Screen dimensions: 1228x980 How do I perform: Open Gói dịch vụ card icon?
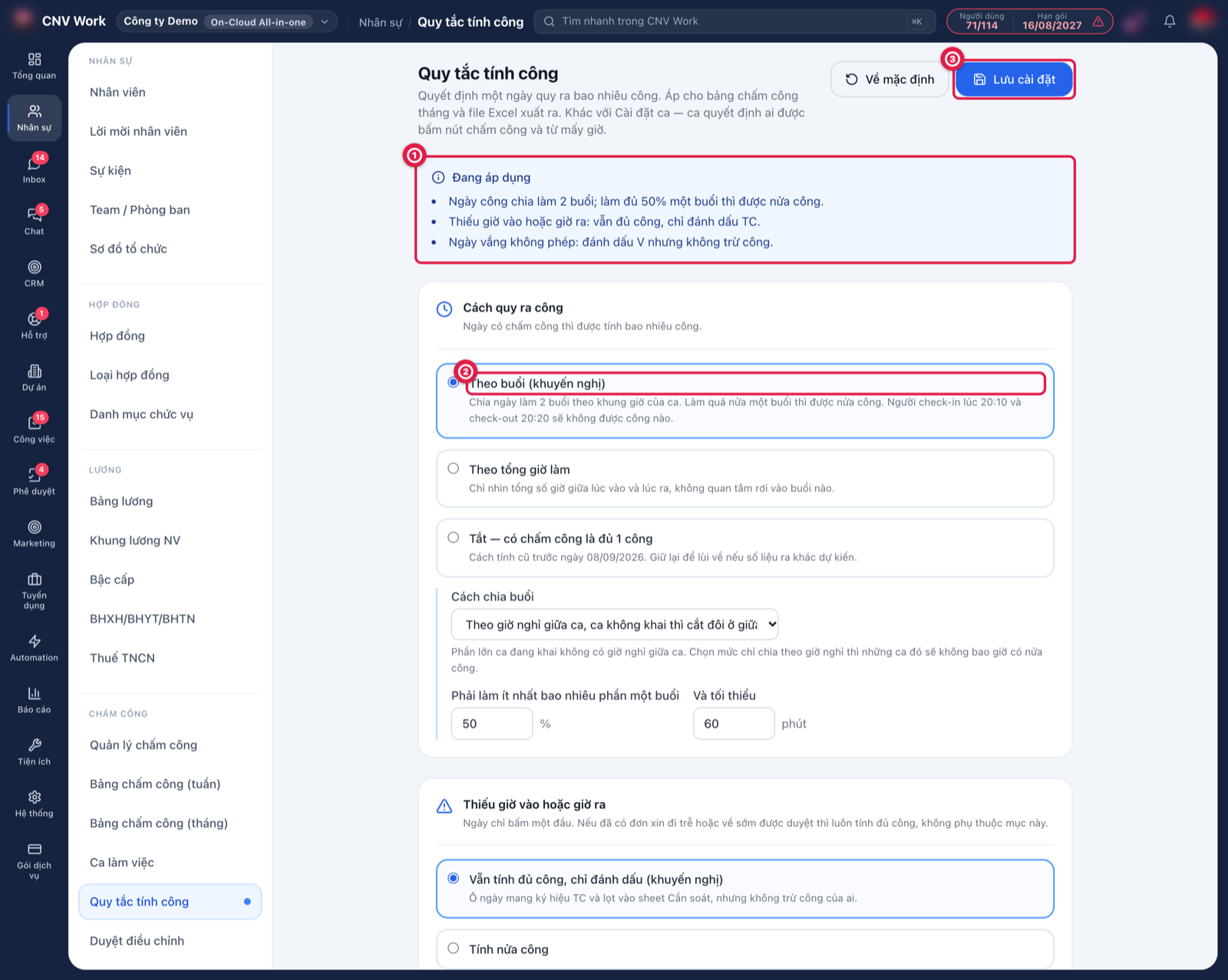pos(34,861)
